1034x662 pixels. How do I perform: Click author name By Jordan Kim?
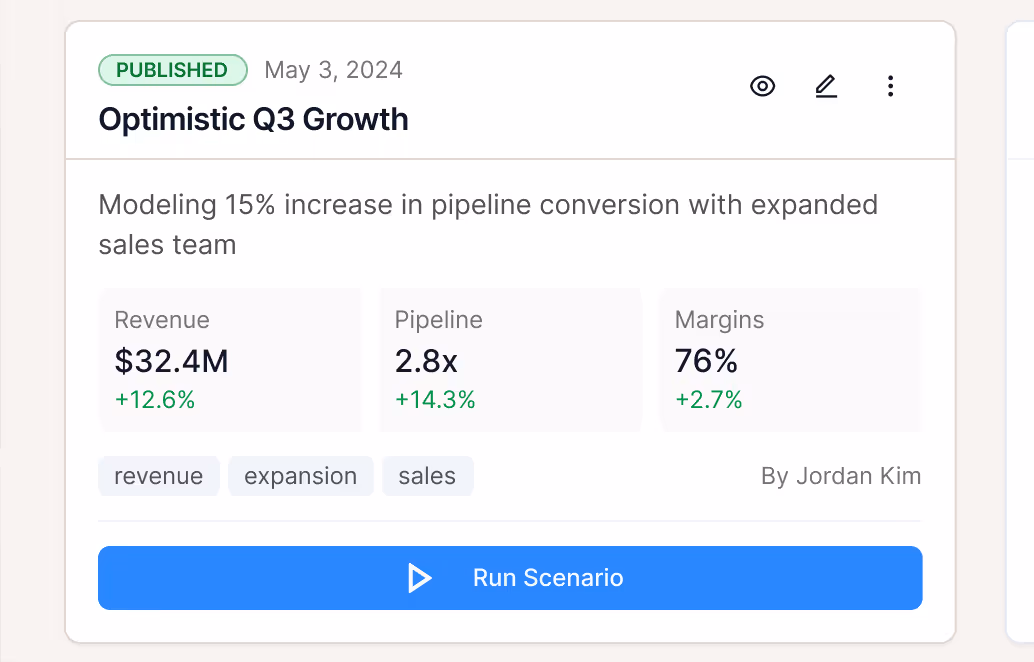841,476
